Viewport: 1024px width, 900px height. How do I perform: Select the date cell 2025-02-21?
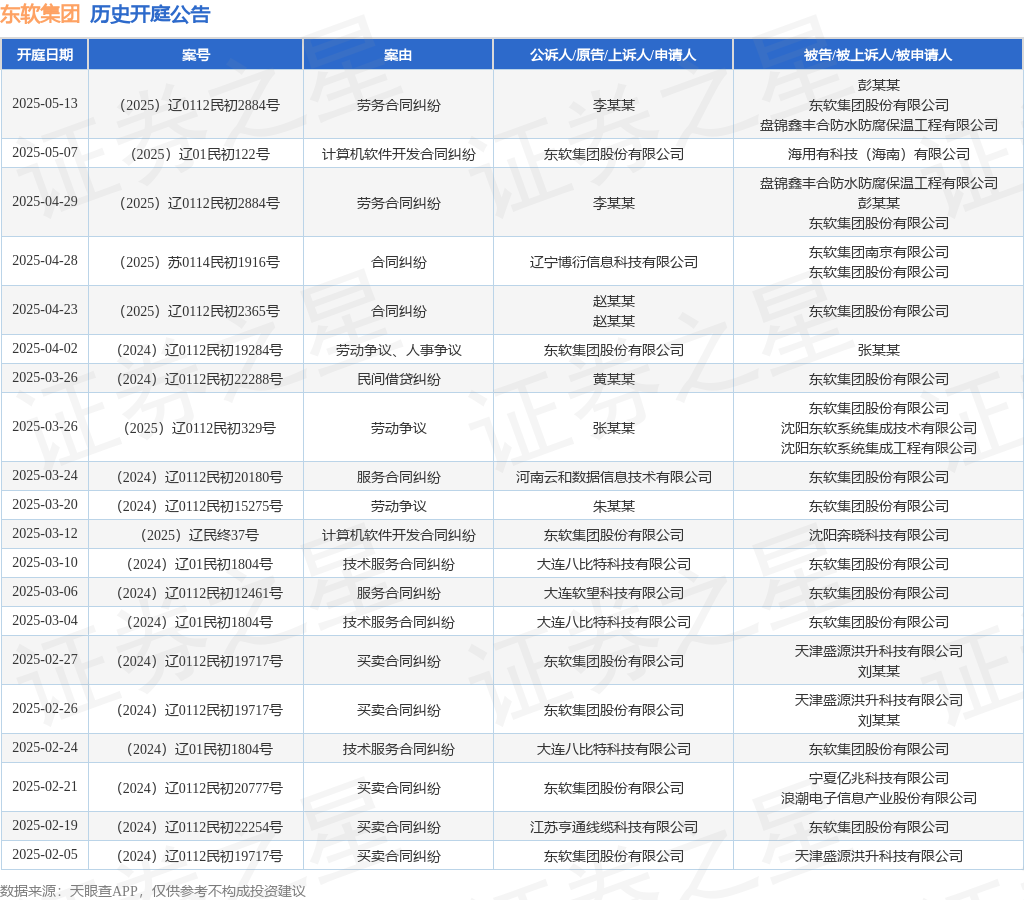(x=44, y=786)
